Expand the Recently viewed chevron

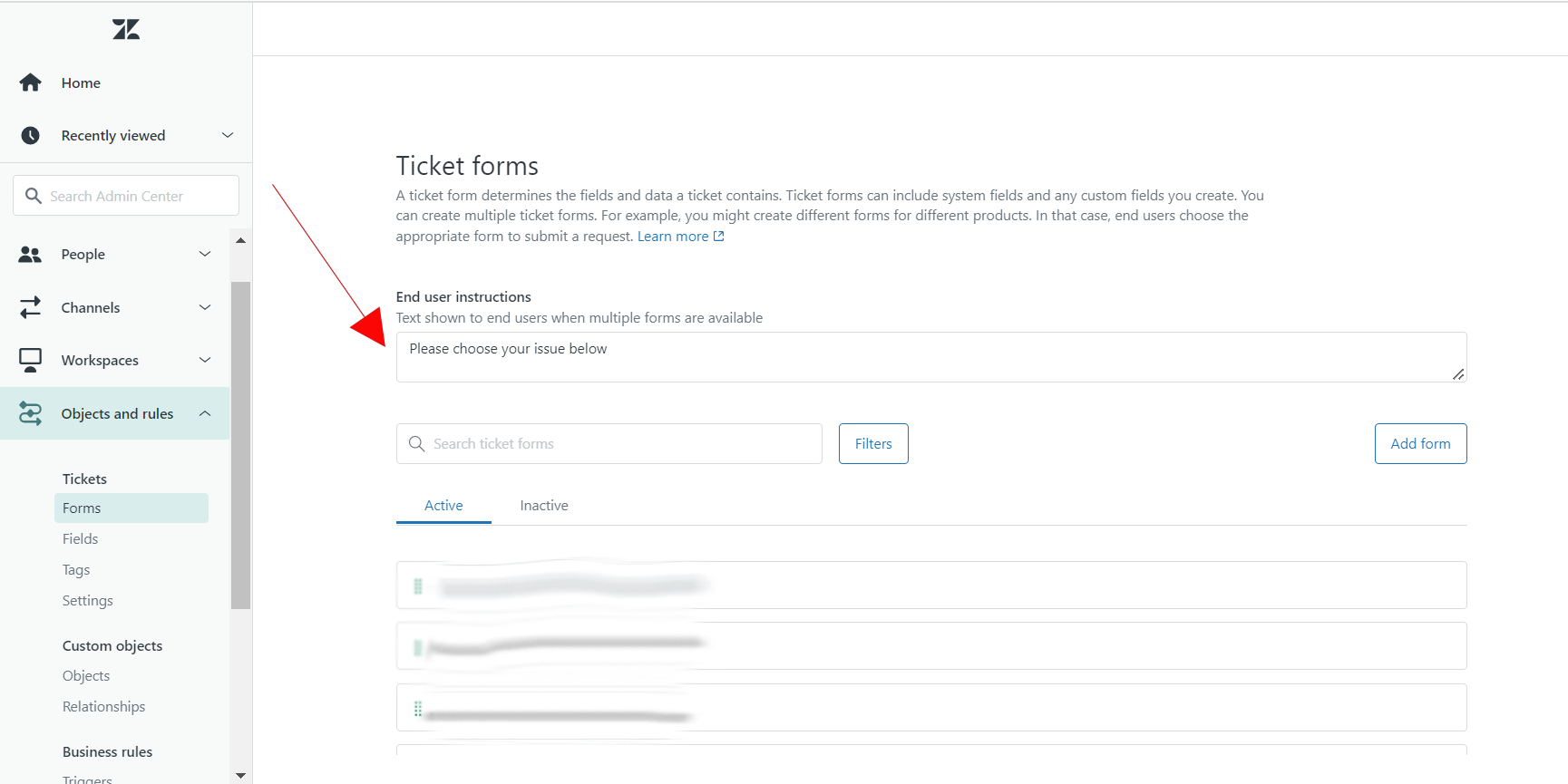[x=228, y=135]
